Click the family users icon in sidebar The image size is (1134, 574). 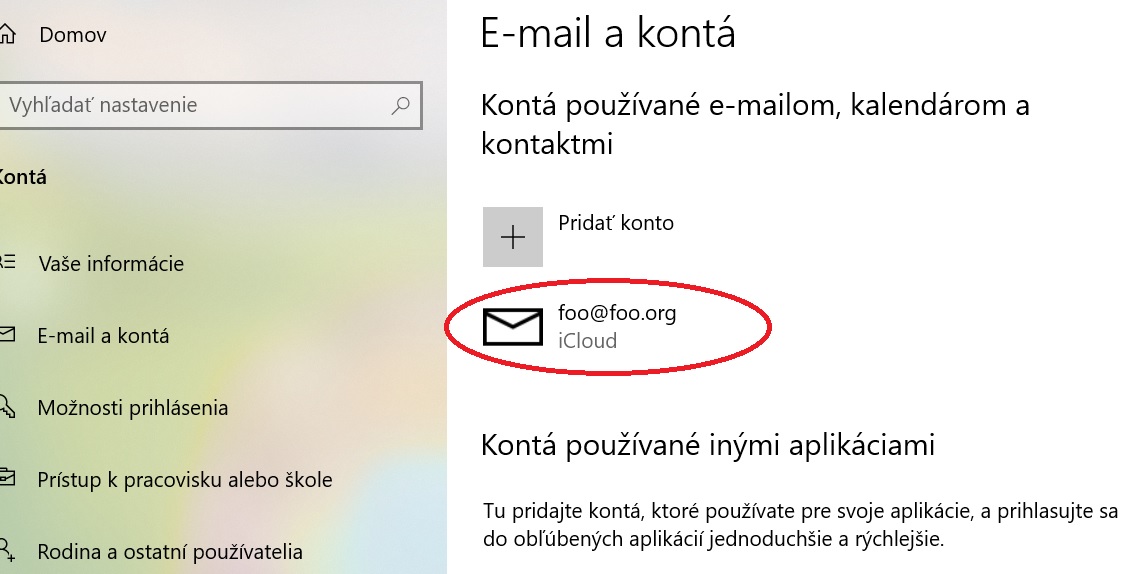point(7,550)
